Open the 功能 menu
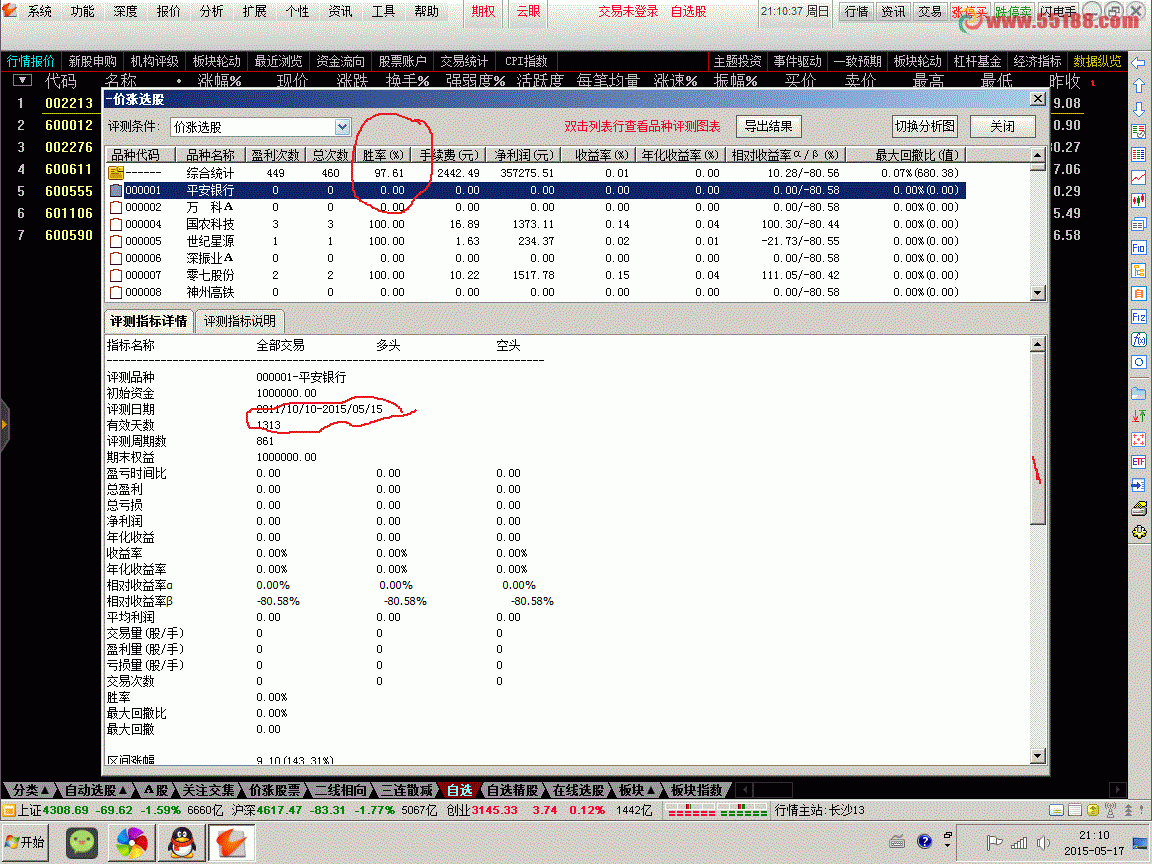This screenshot has width=1152, height=864. (82, 12)
